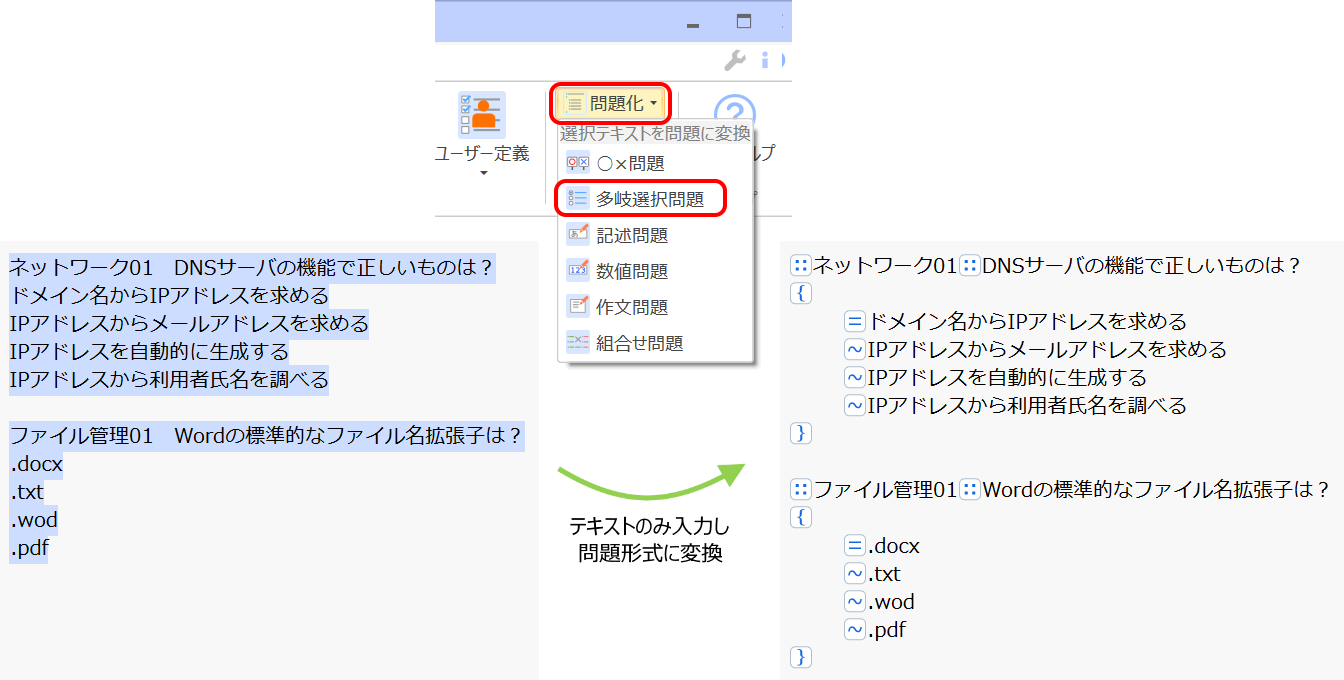Click the 数値問題 icon with 123
Image resolution: width=1344 pixels, height=680 pixels.
pos(578,271)
